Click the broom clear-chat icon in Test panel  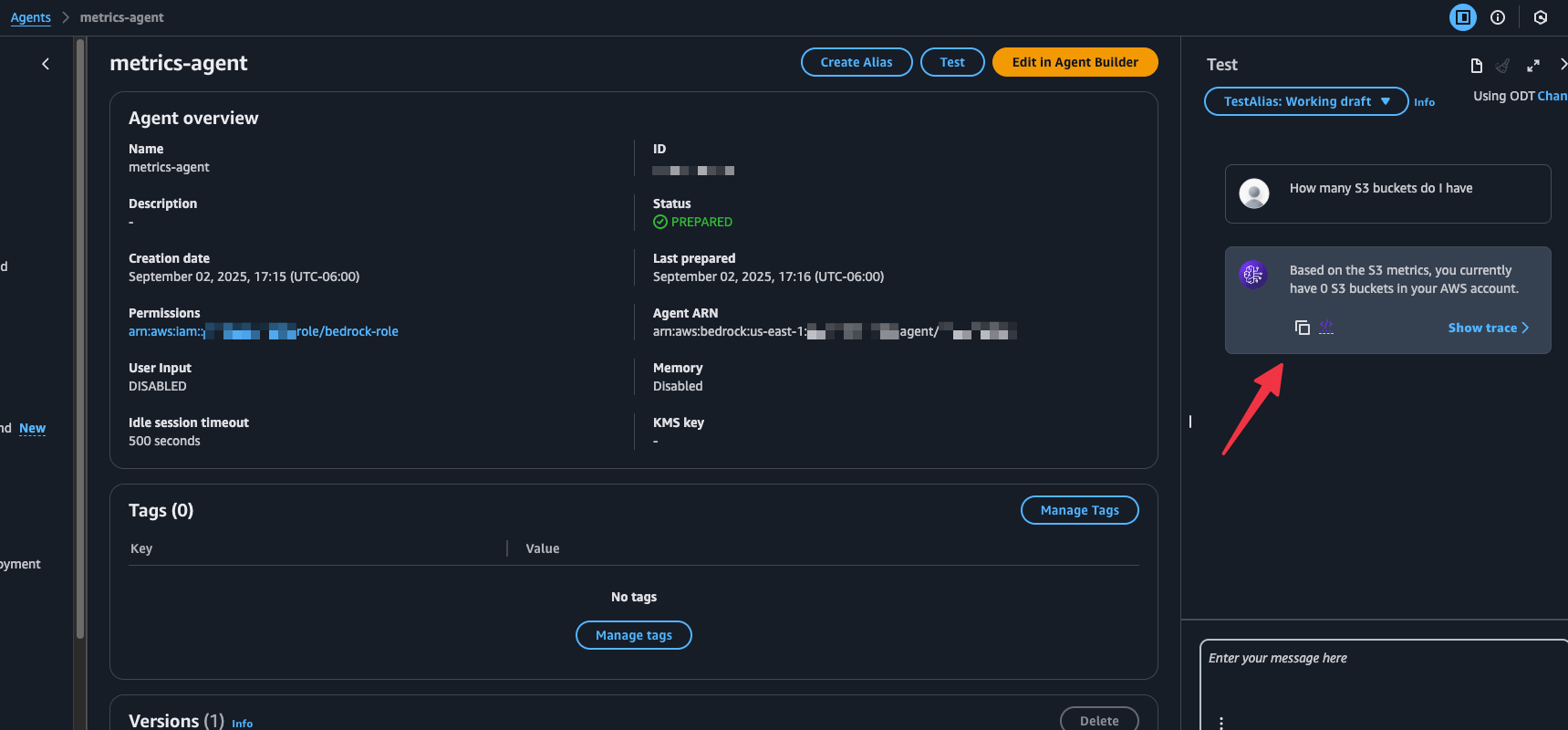point(1503,65)
